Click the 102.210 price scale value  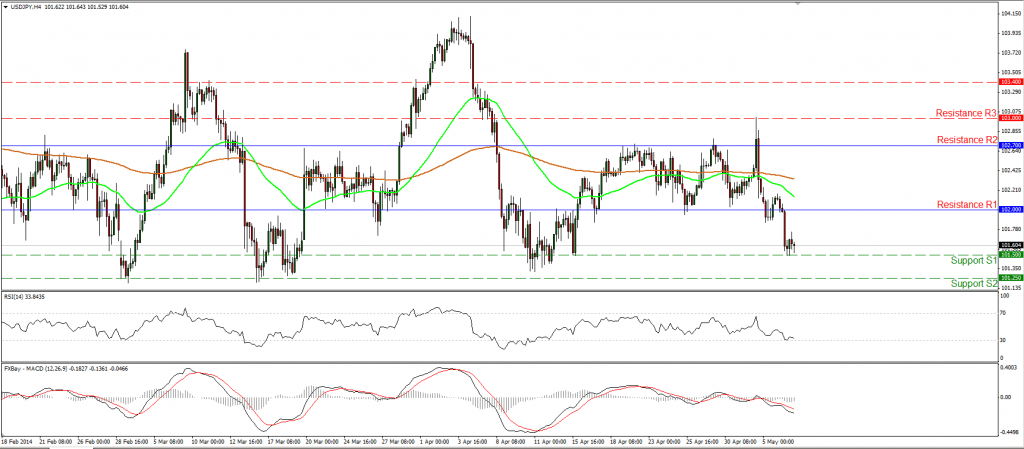[1010, 190]
